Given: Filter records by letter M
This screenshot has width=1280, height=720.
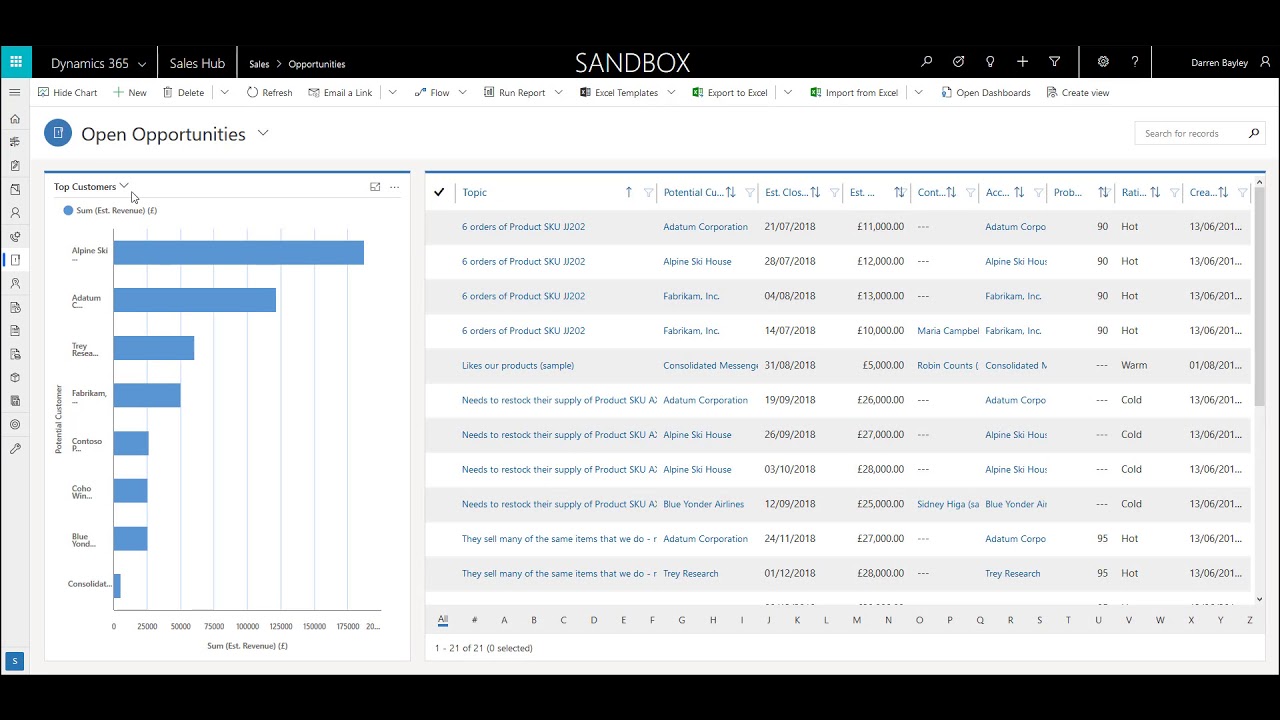Looking at the screenshot, I should [857, 620].
